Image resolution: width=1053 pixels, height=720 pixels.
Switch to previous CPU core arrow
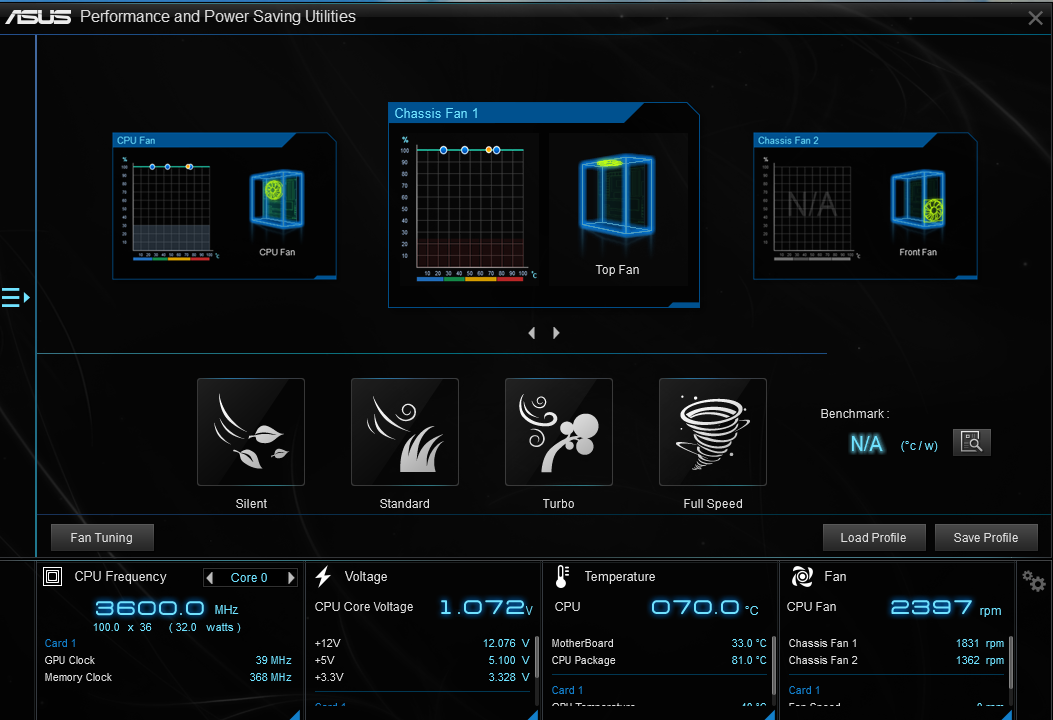[x=210, y=578]
